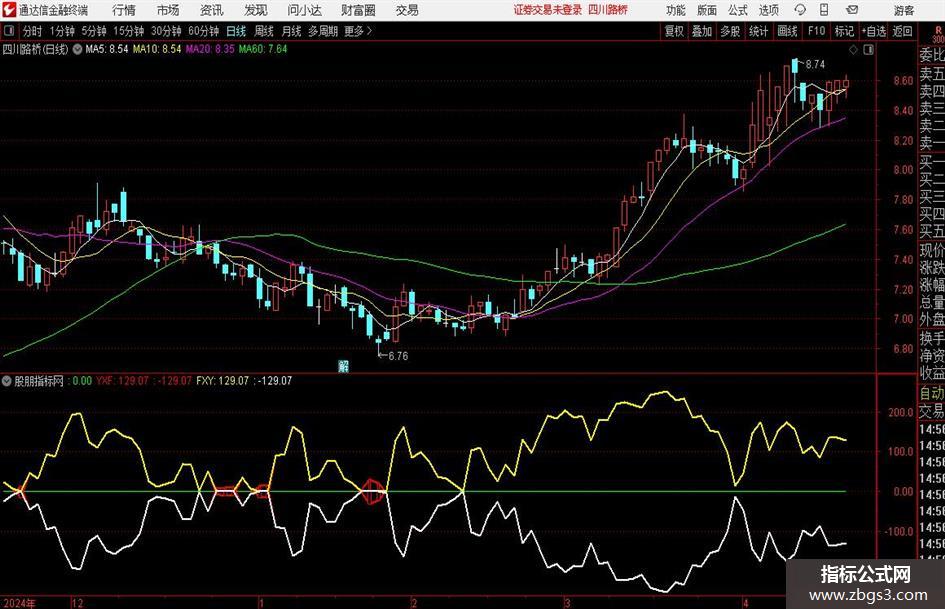Open the 问小达 assistant menu
The image size is (945, 609).
pyautogui.click(x=304, y=10)
